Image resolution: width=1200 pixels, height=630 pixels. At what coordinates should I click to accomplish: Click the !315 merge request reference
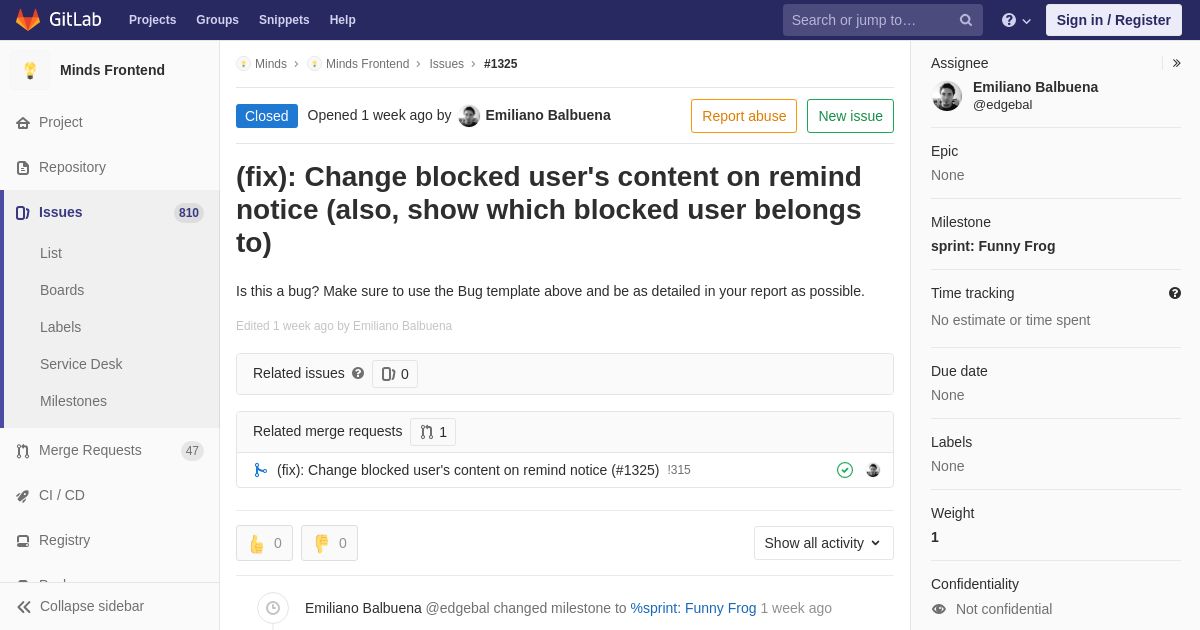point(679,470)
